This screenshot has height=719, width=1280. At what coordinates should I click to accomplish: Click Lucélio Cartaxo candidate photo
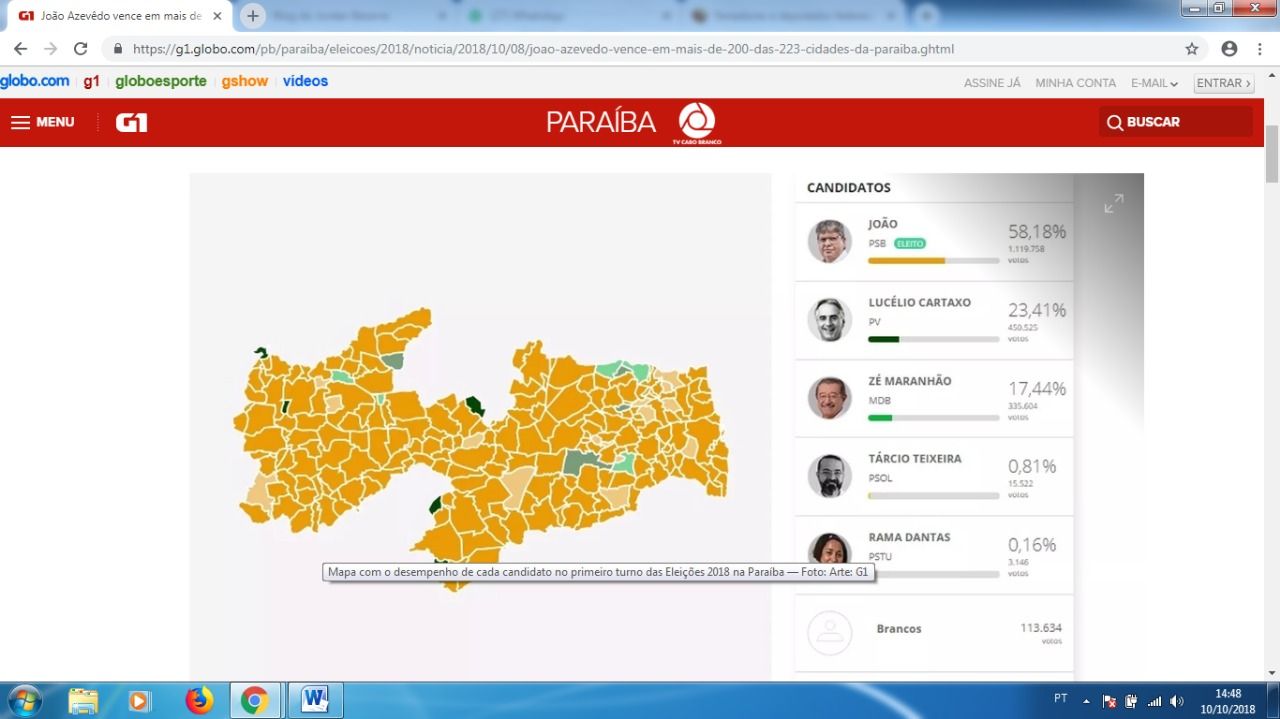tap(829, 319)
